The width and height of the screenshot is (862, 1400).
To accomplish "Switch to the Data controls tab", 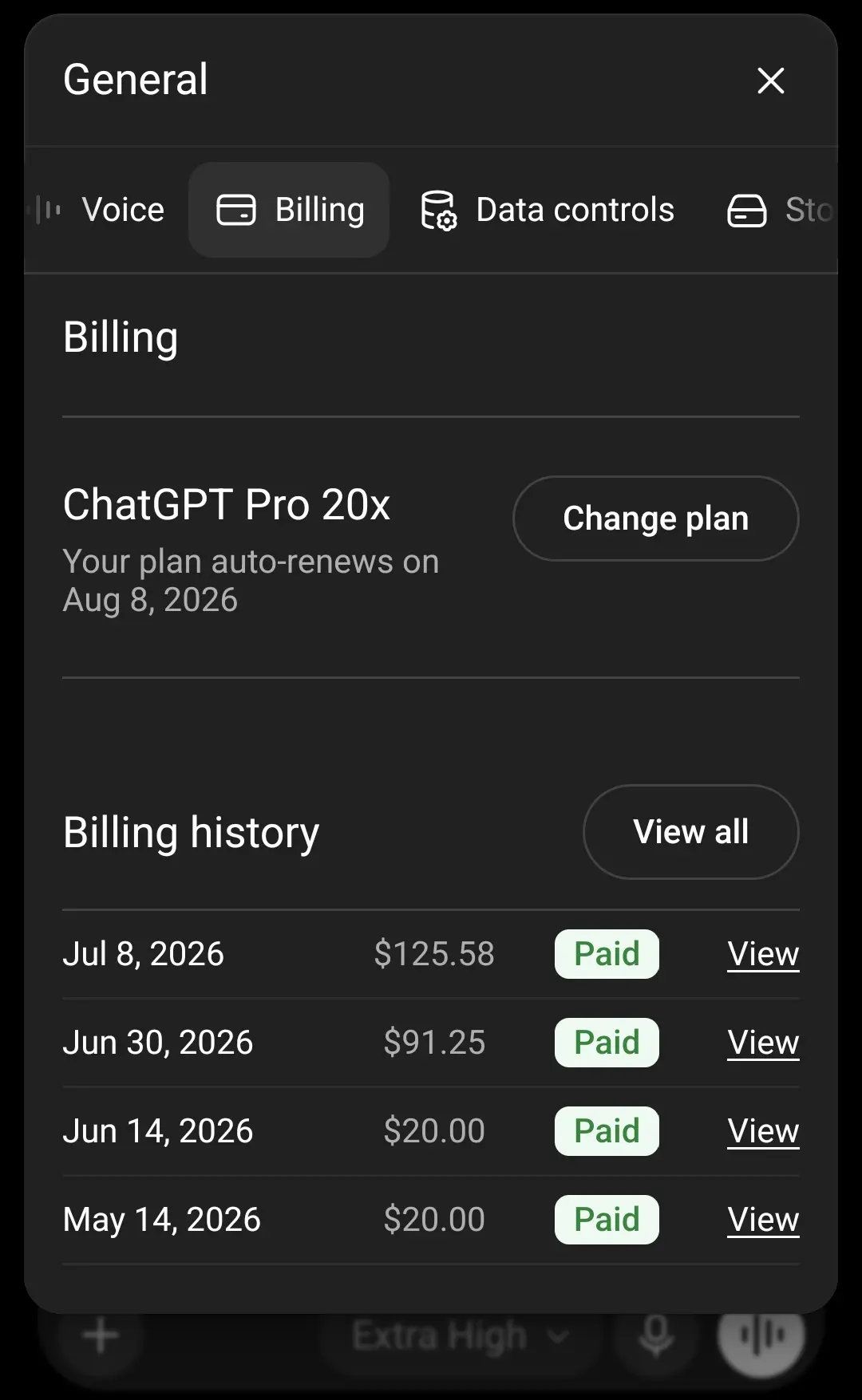I will pos(548,210).
